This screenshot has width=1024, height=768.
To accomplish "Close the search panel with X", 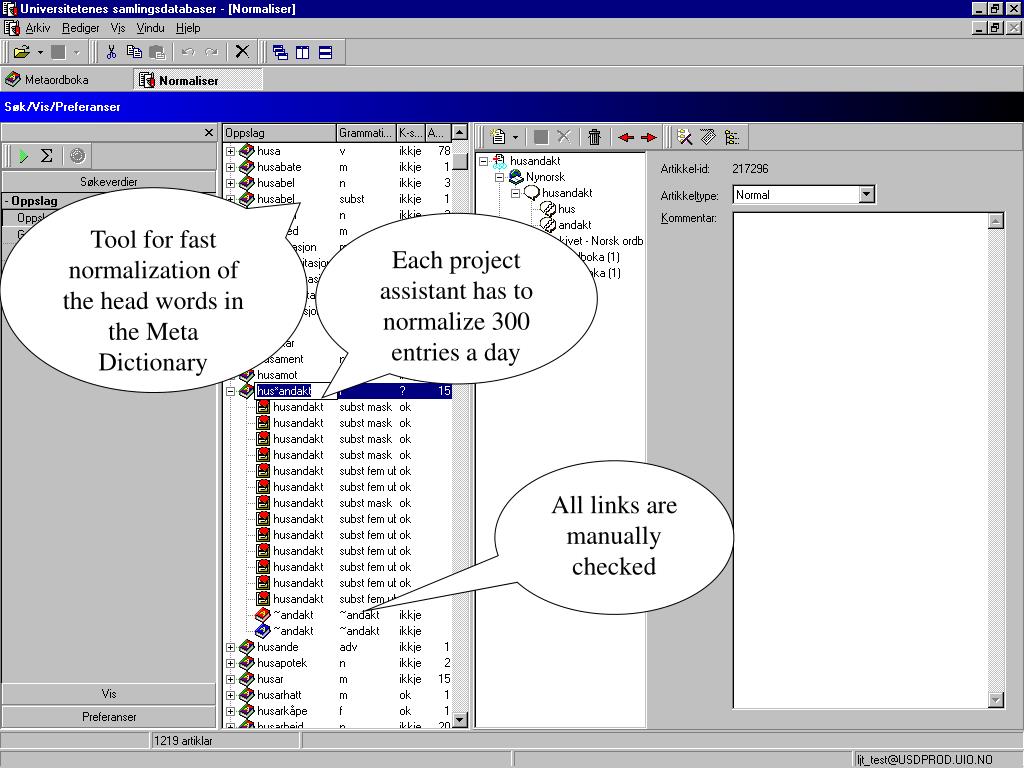I will (209, 133).
